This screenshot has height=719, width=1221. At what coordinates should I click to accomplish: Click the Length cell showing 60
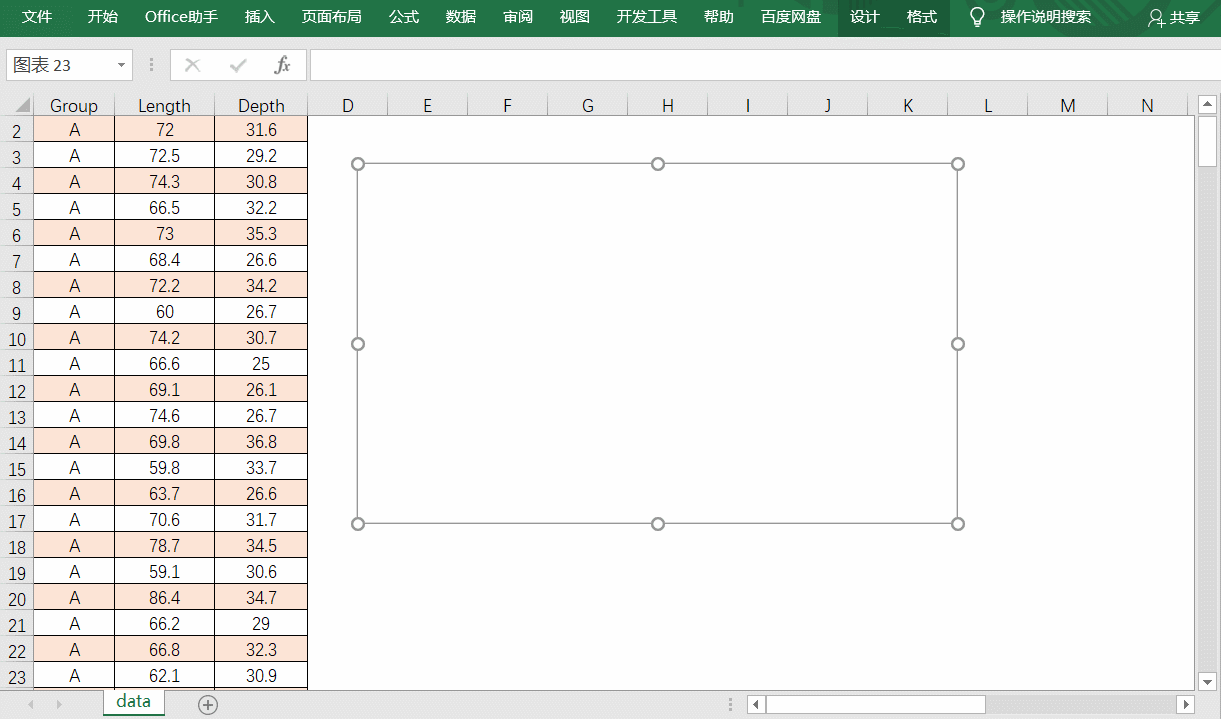[x=165, y=312]
